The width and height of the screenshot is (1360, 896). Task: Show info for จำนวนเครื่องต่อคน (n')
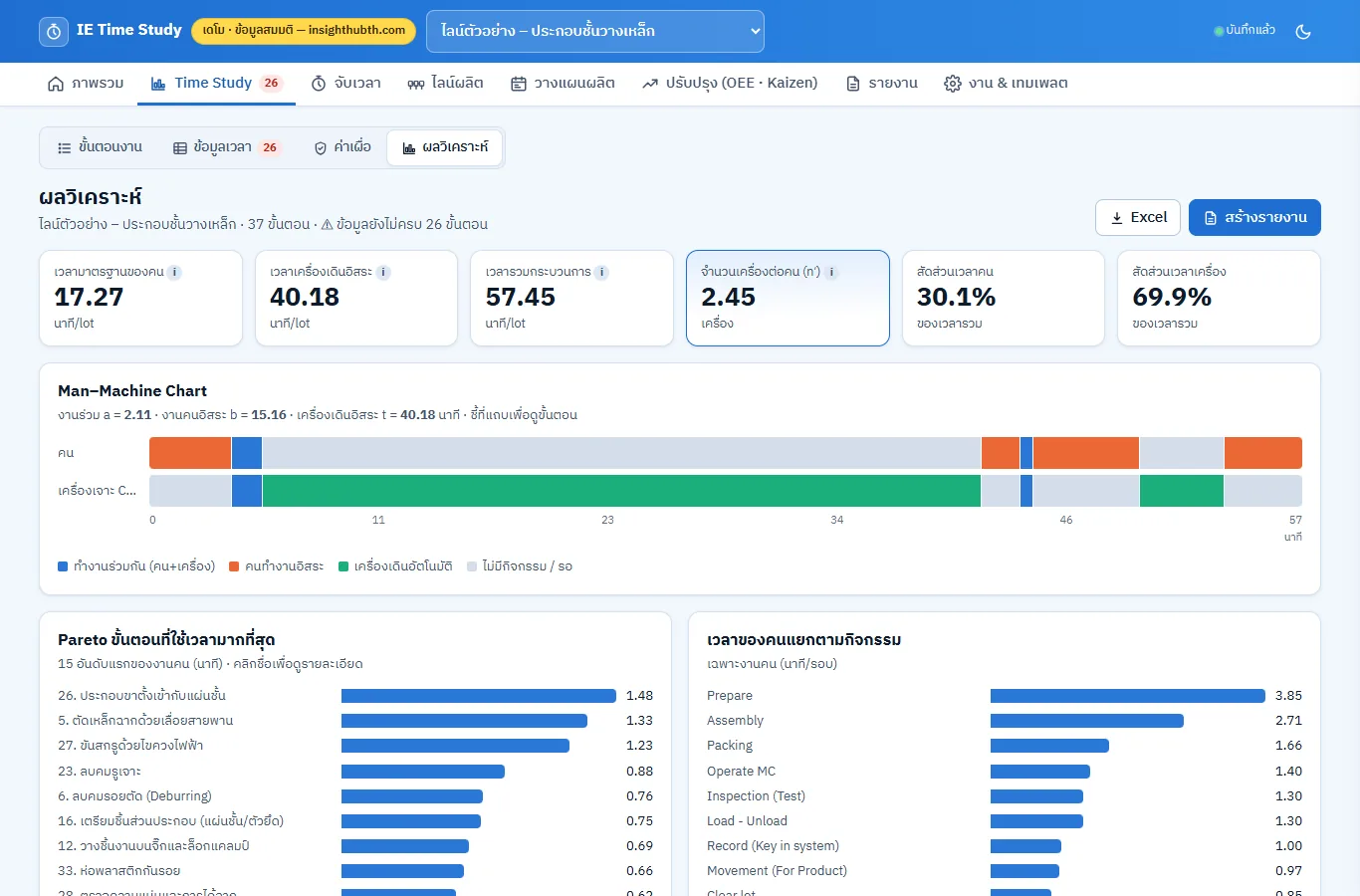(832, 272)
